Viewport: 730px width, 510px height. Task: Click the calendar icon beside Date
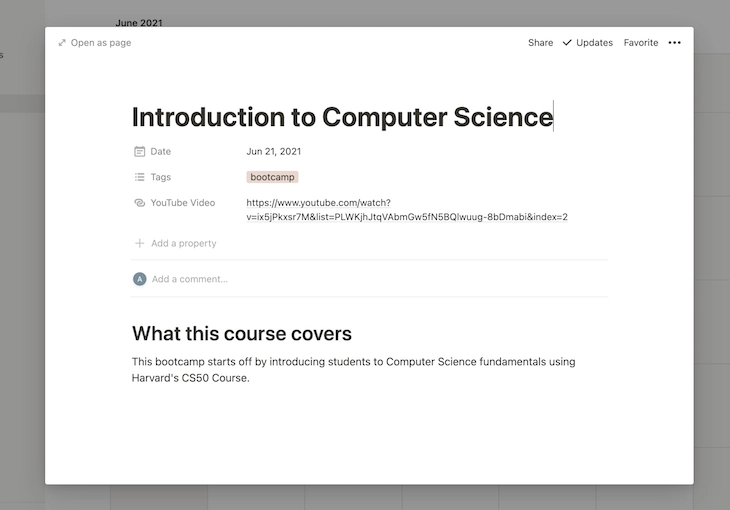140,152
